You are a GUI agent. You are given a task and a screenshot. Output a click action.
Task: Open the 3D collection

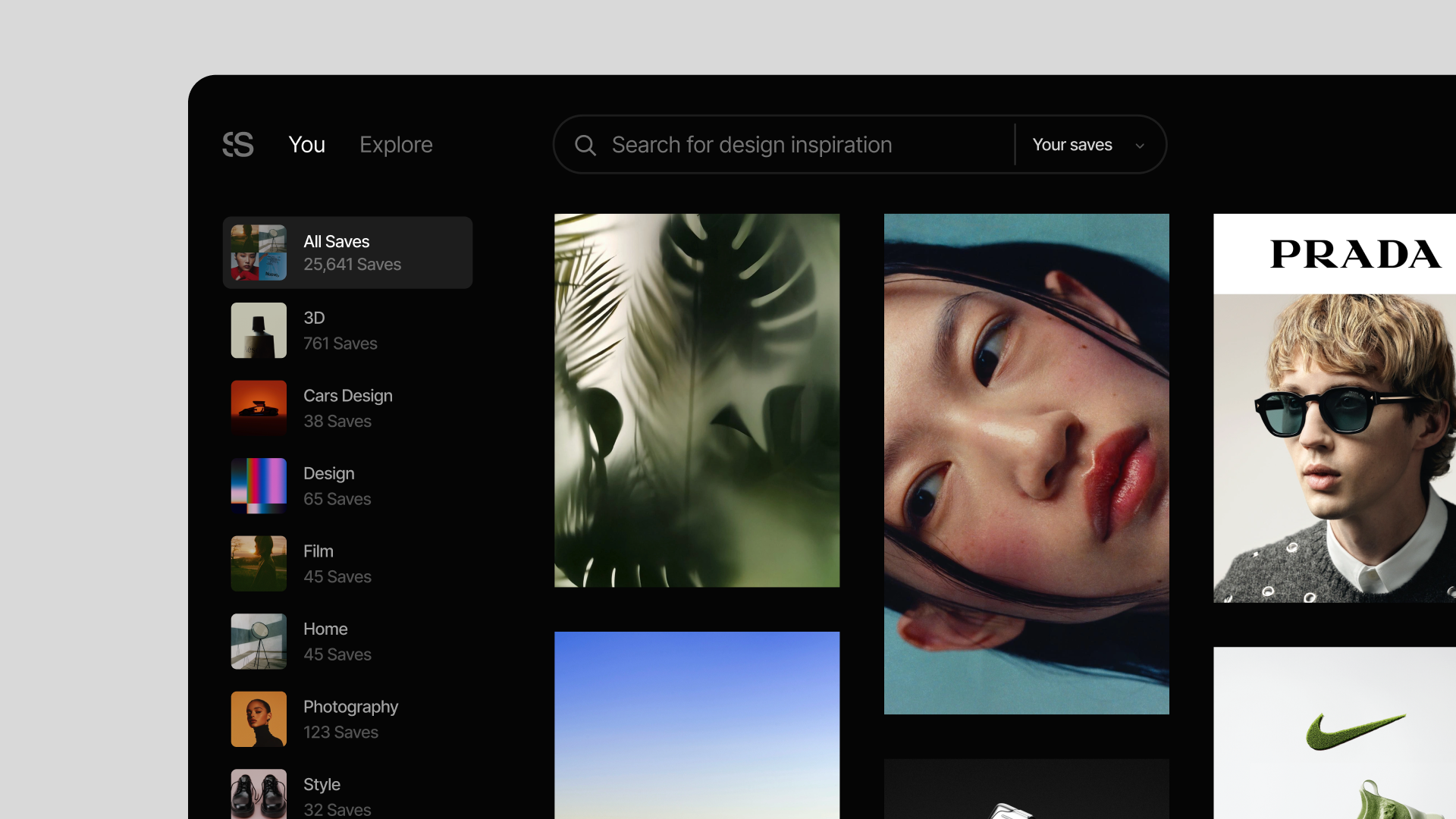coord(347,331)
